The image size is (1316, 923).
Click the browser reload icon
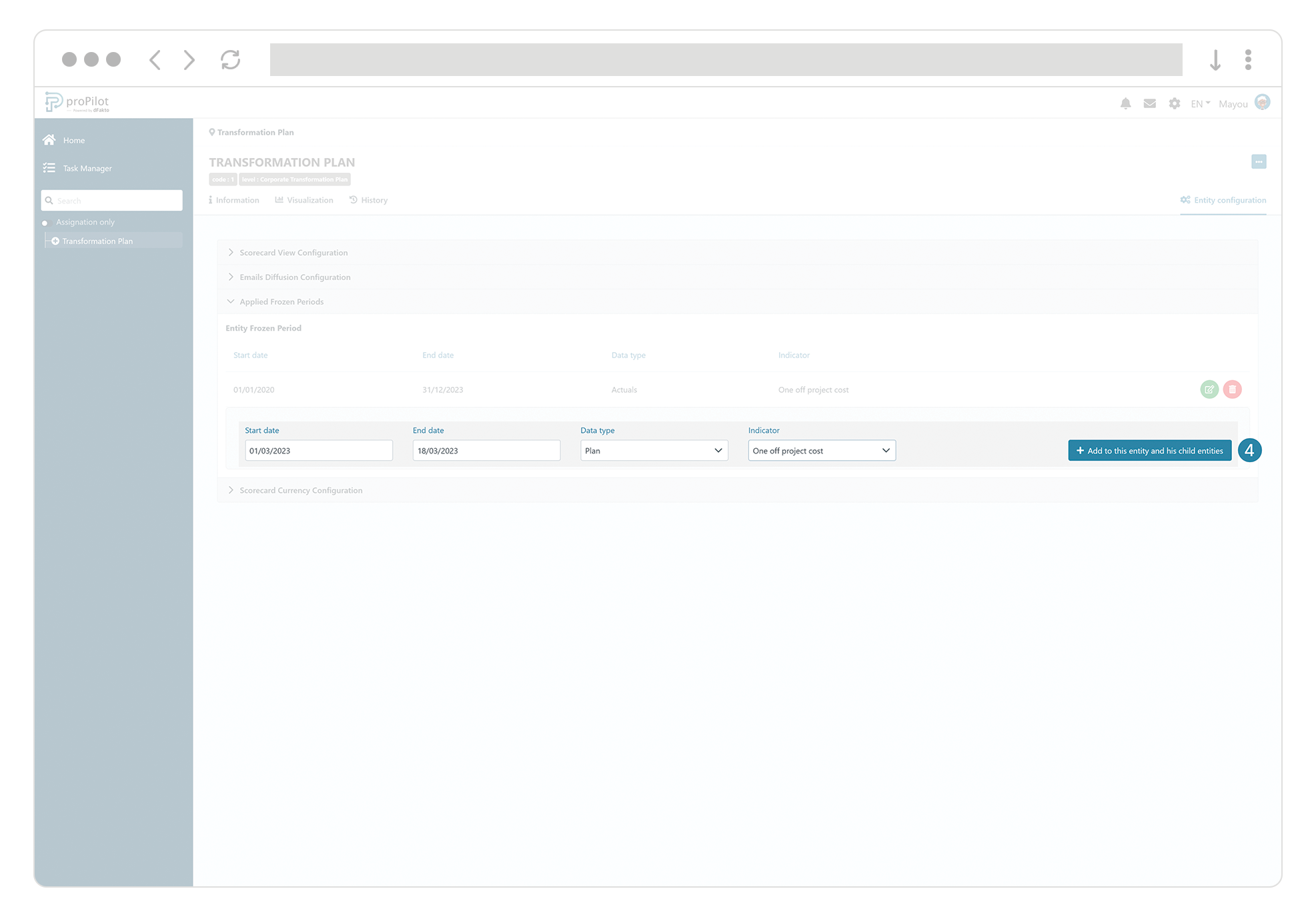tap(230, 60)
